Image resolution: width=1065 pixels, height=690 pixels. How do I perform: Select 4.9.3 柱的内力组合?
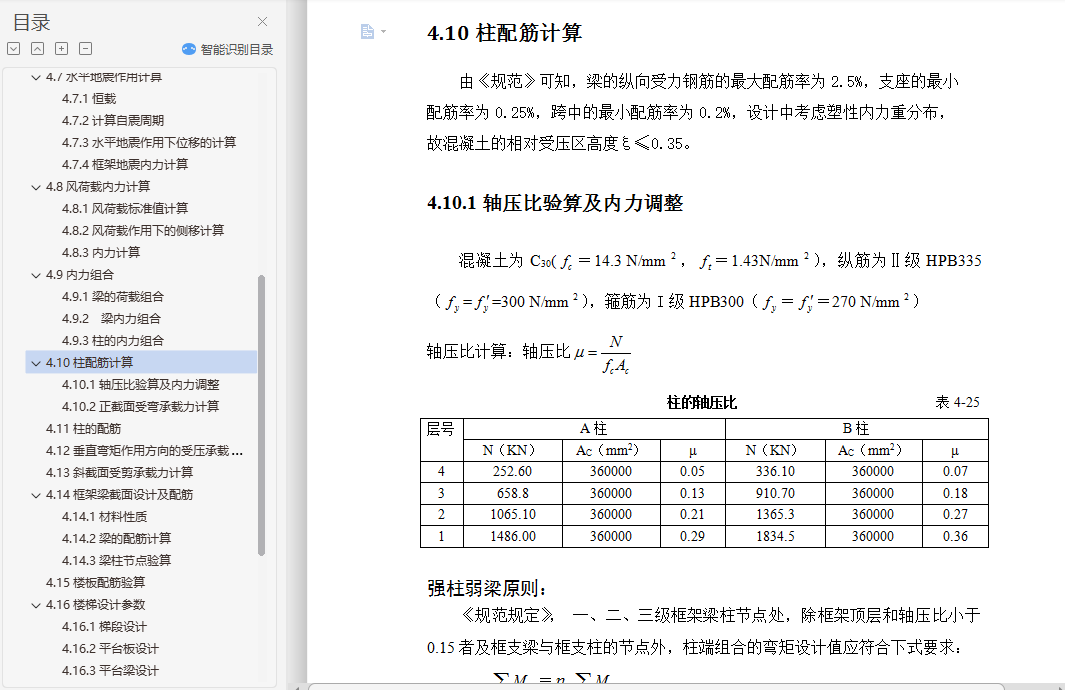[113, 341]
